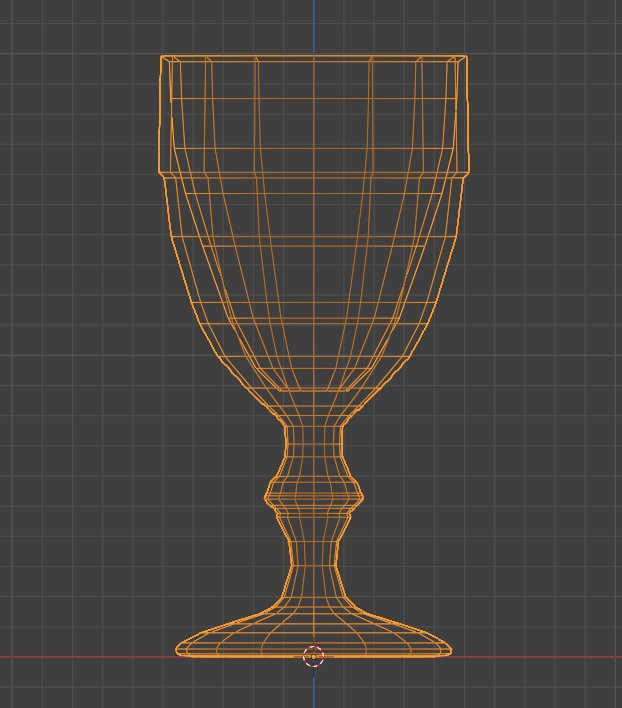
Task: Click the 3D cursor at the goblet base
Action: pos(314,657)
